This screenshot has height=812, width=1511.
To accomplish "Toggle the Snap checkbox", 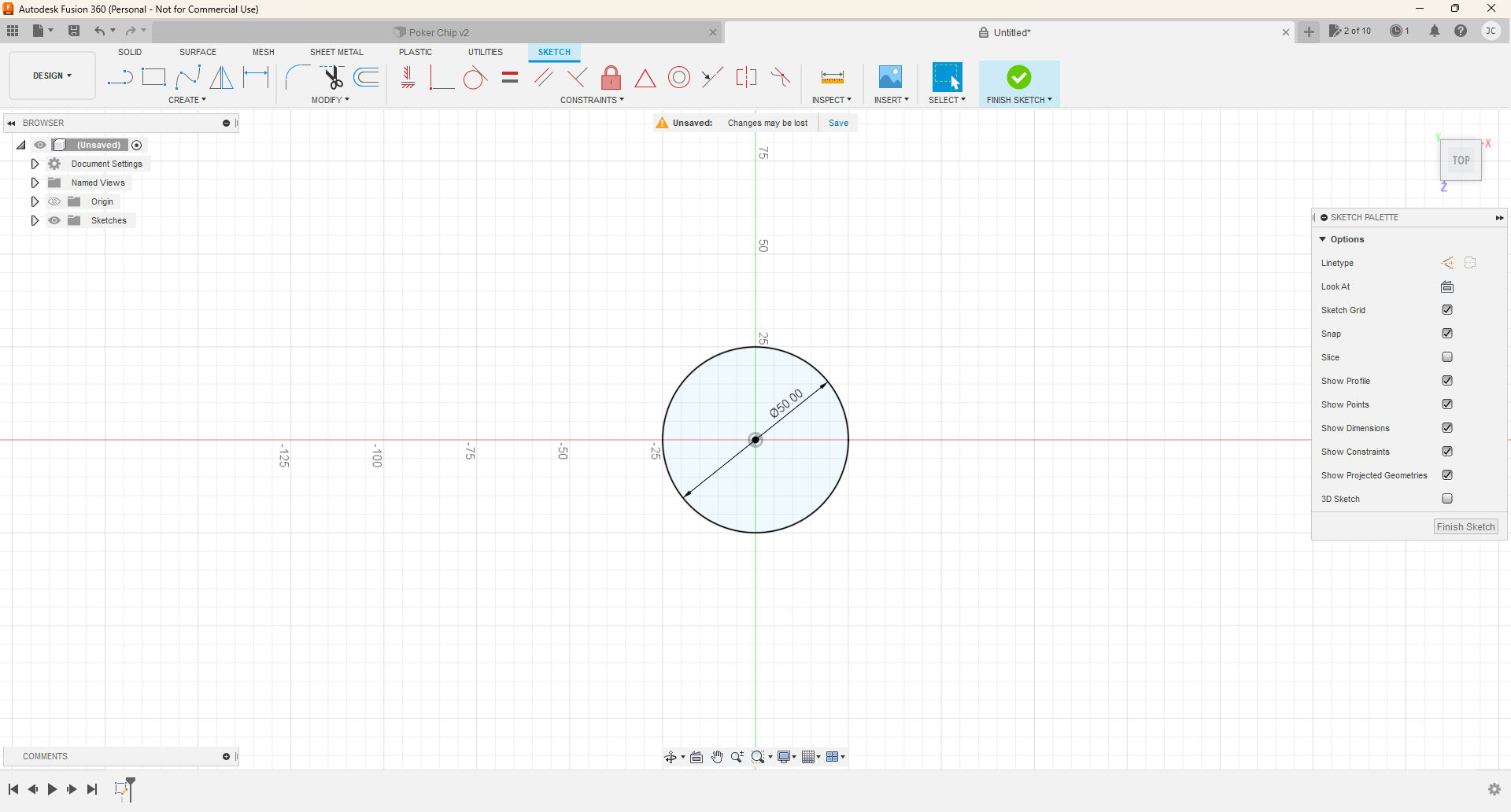I will pyautogui.click(x=1447, y=334).
